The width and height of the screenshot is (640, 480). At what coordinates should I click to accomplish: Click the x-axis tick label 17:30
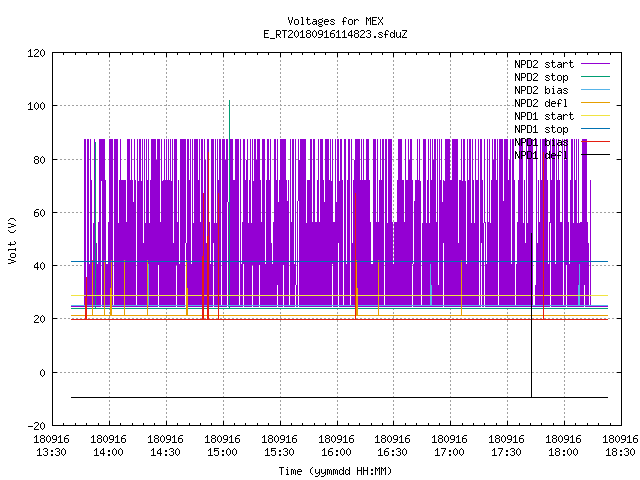(x=506, y=452)
